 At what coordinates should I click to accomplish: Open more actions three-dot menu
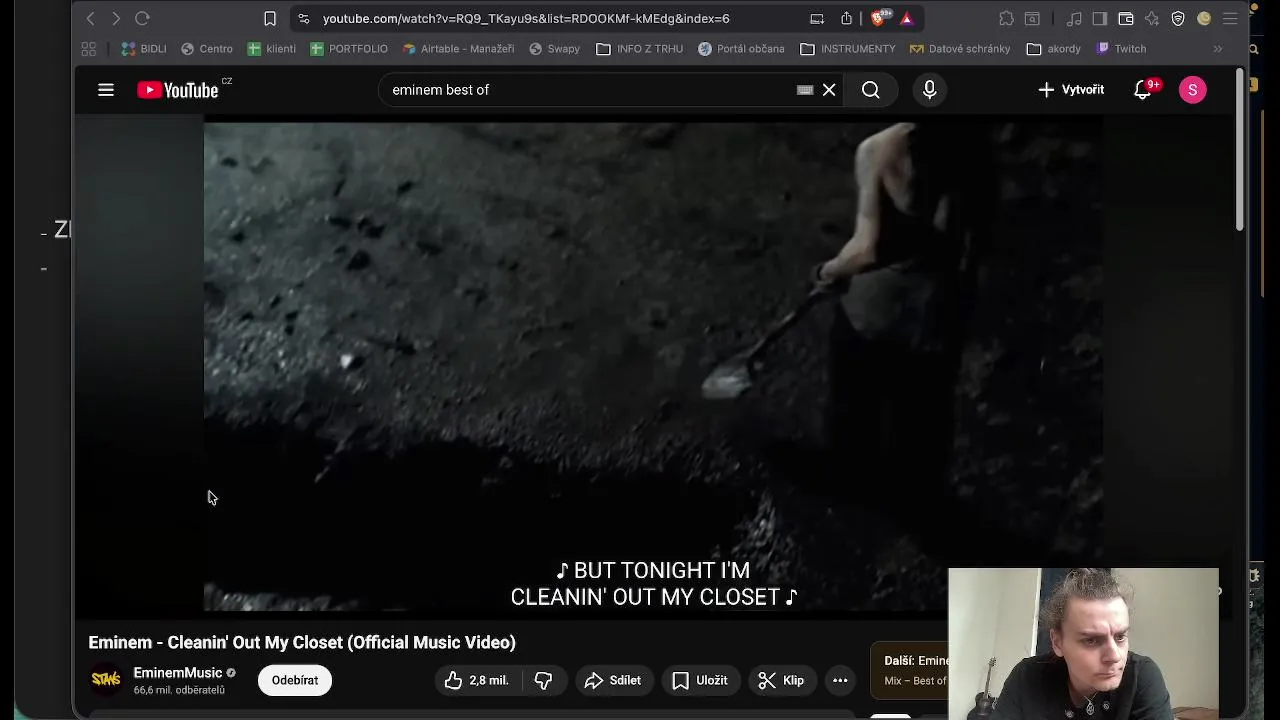click(x=840, y=680)
